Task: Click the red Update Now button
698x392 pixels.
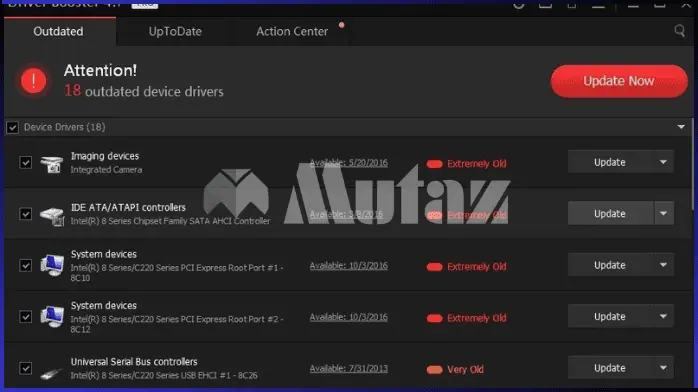Action: 619,81
